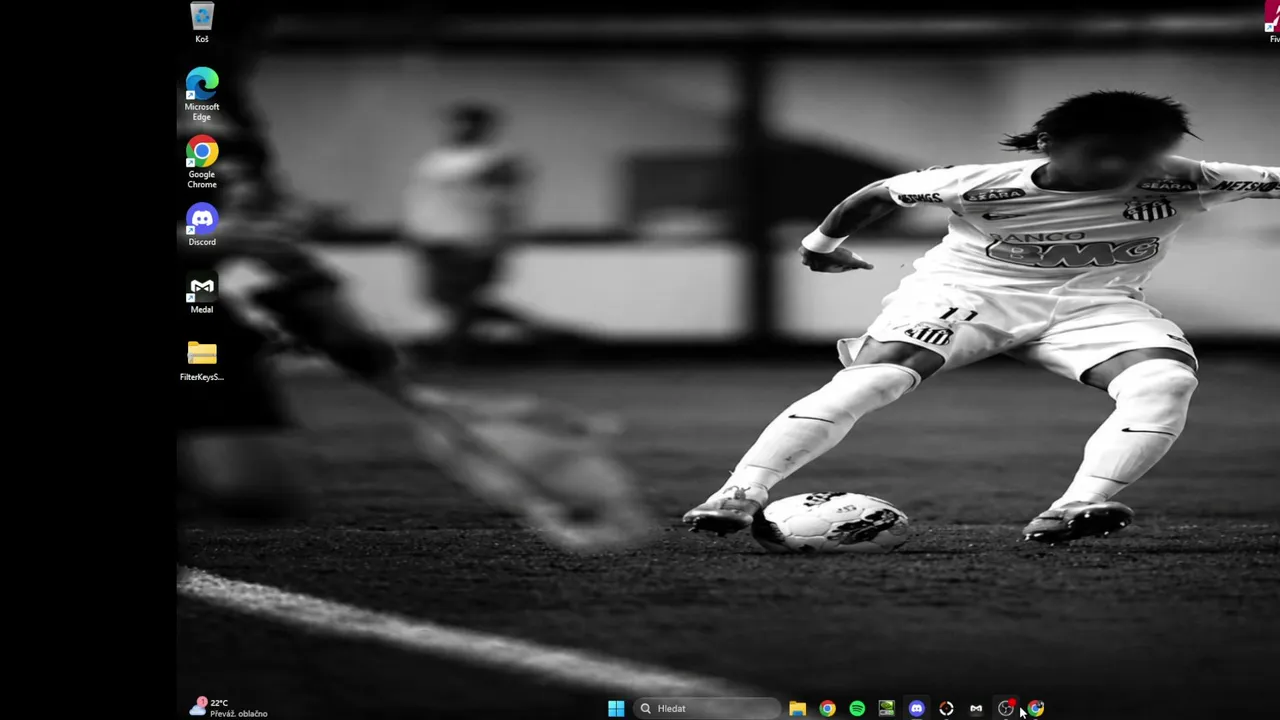Screen dimensions: 1280x720
Task: Select the Google Chrome desktop shortcut
Action: (202, 162)
